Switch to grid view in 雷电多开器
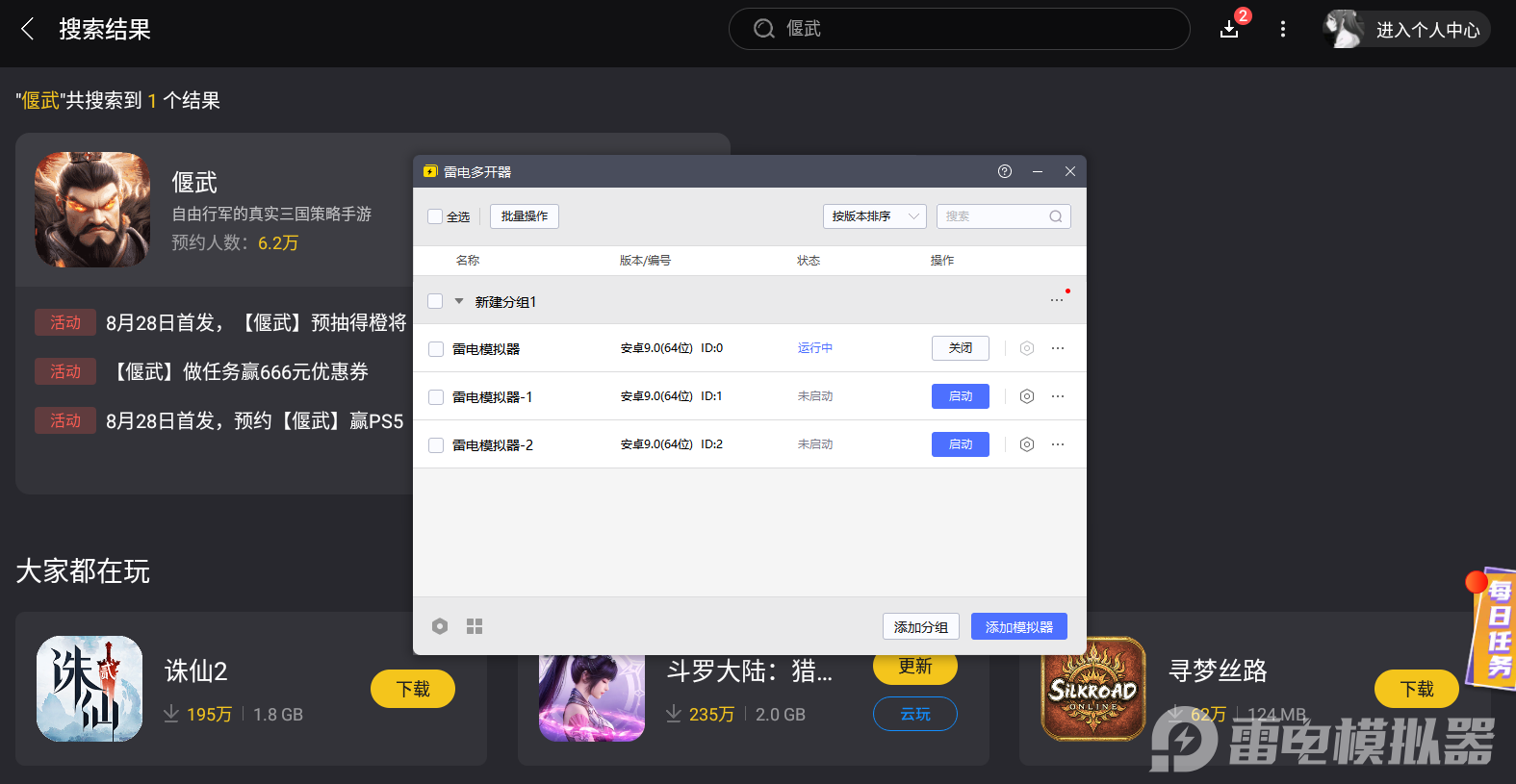The width and height of the screenshot is (1516, 784). click(475, 626)
